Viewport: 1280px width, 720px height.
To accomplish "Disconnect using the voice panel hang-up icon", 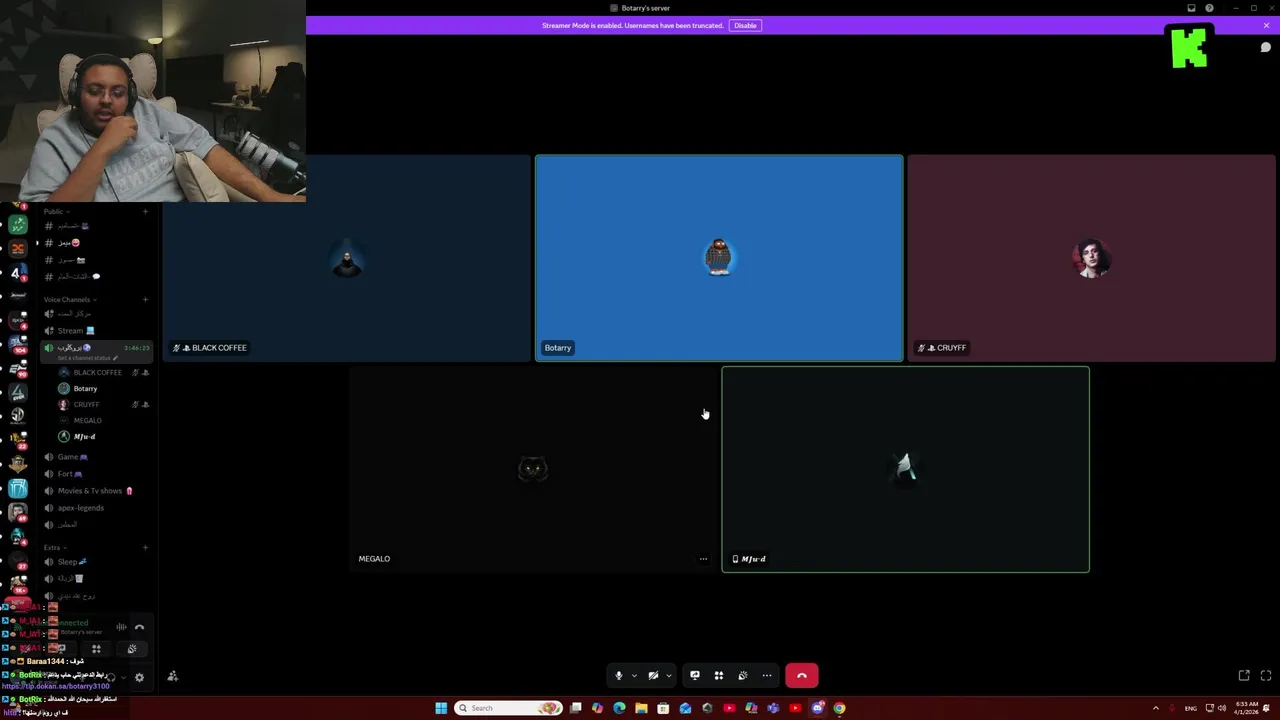I will [139, 628].
